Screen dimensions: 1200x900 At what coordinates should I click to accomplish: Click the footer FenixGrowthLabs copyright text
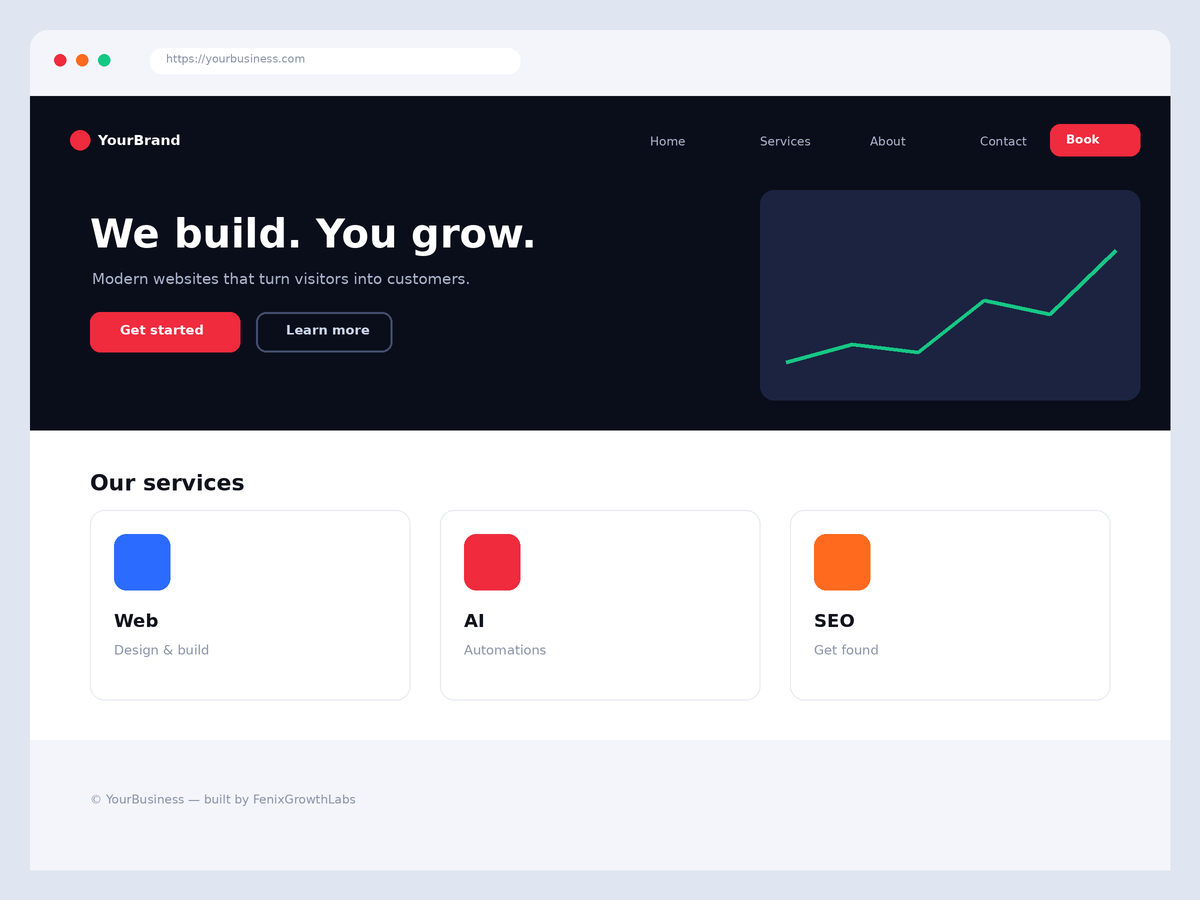tap(223, 800)
